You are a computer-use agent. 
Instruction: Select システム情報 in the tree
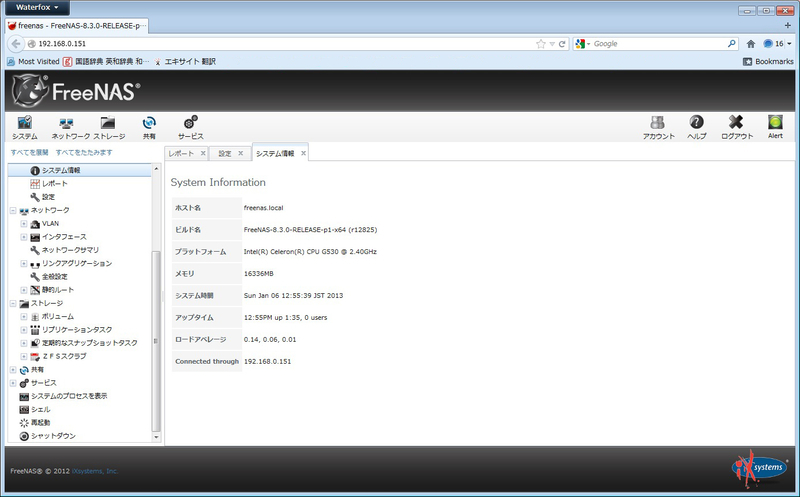point(61,170)
